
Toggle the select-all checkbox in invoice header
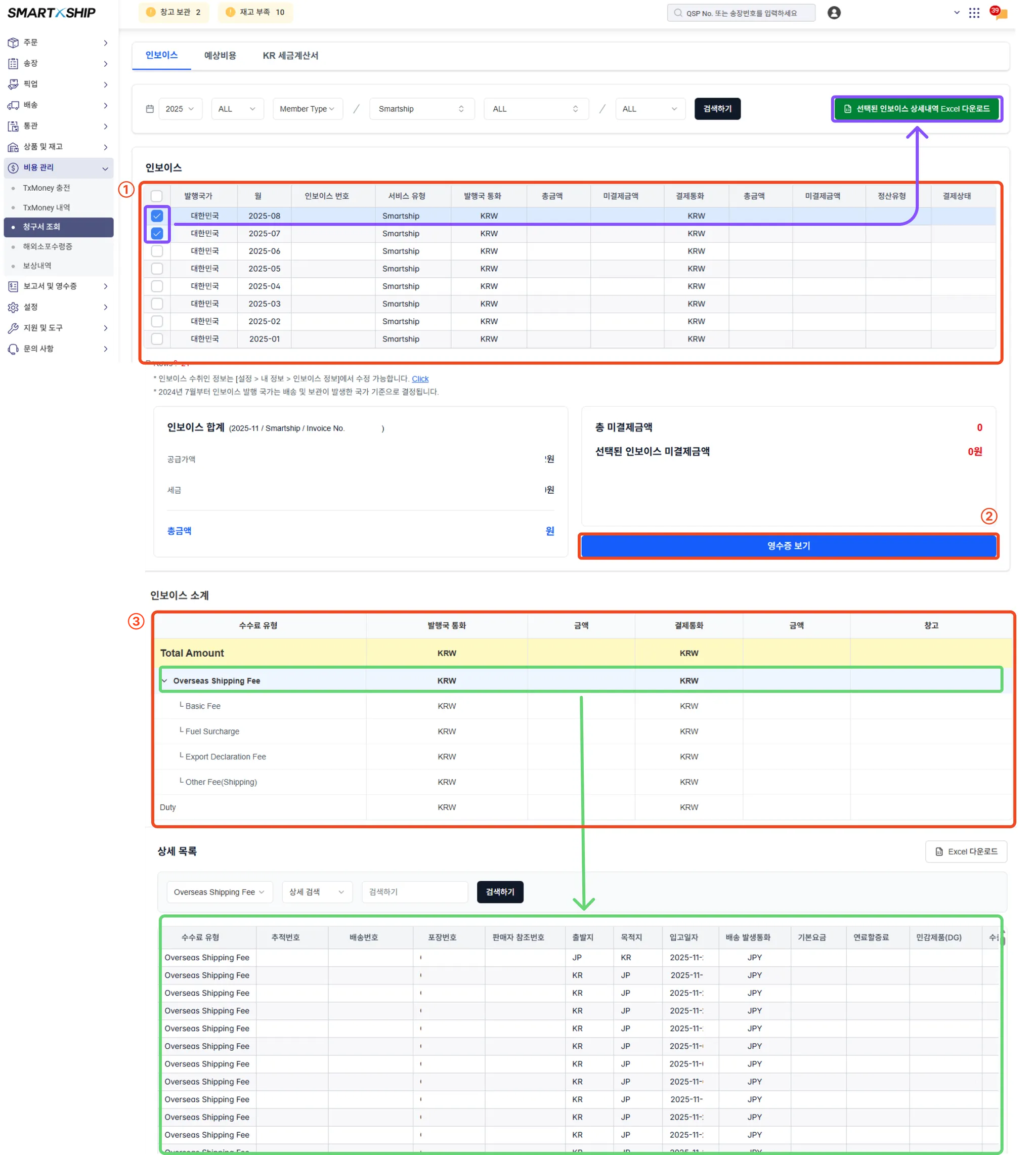click(x=156, y=196)
